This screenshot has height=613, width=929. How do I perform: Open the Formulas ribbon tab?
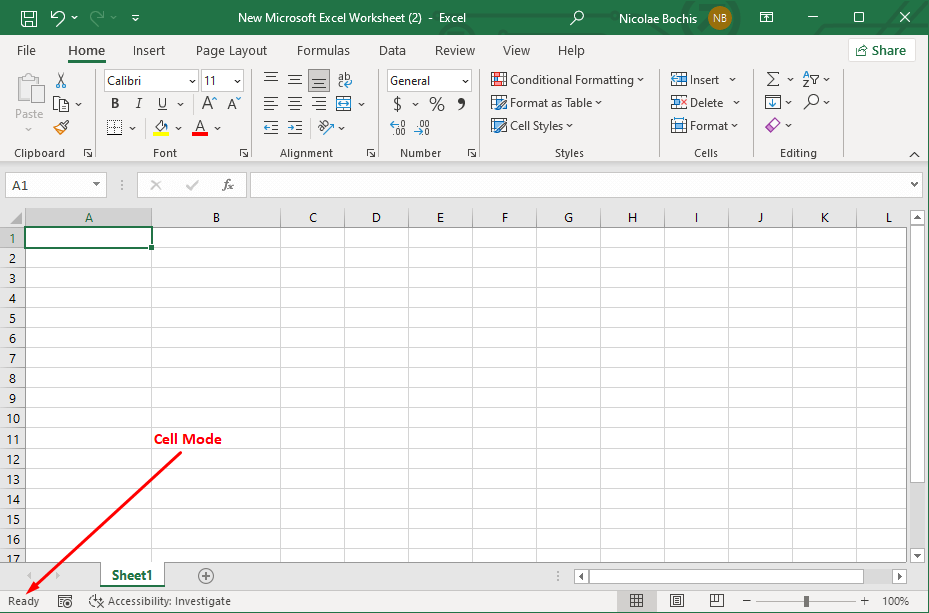[x=323, y=50]
